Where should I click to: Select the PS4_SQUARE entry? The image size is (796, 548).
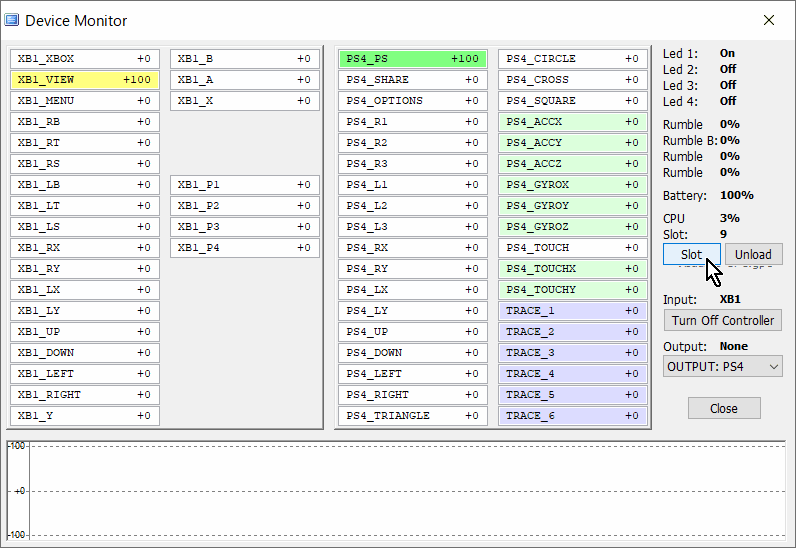pyautogui.click(x=573, y=101)
